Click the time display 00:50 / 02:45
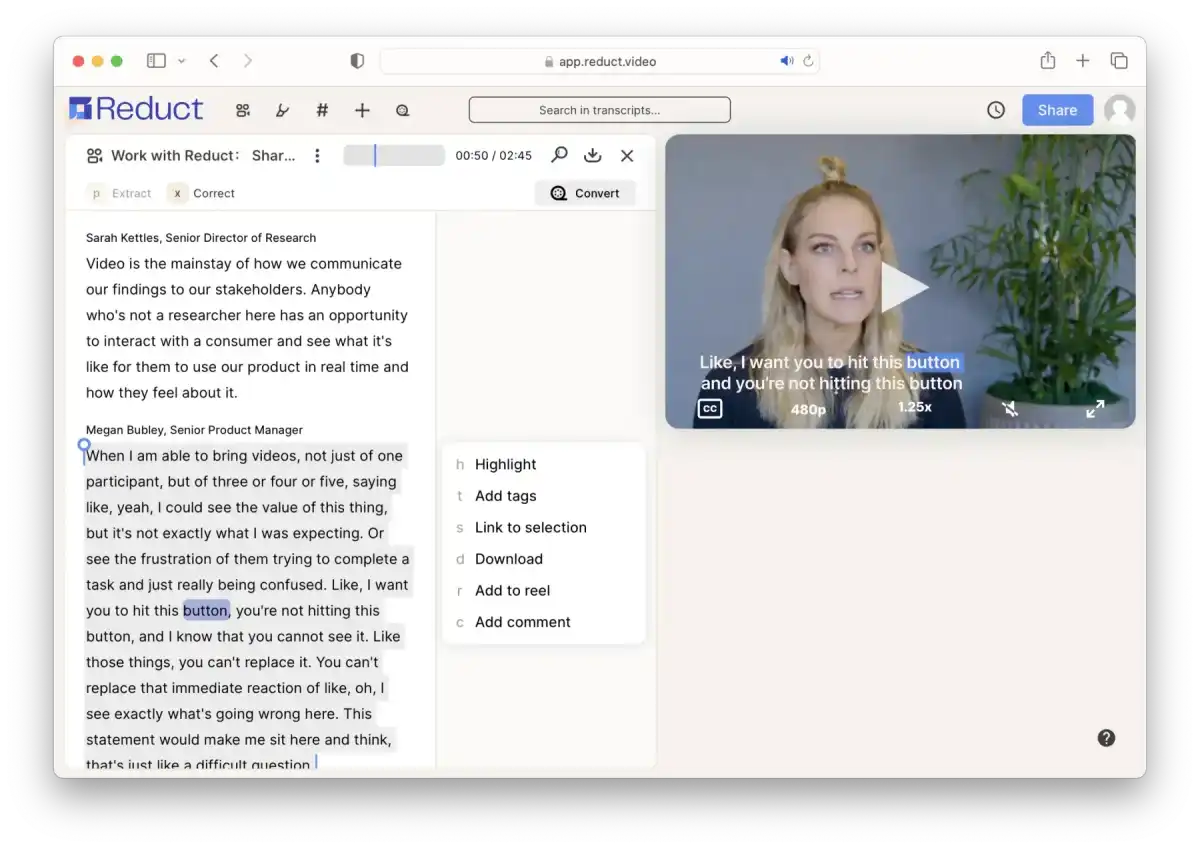 click(494, 156)
